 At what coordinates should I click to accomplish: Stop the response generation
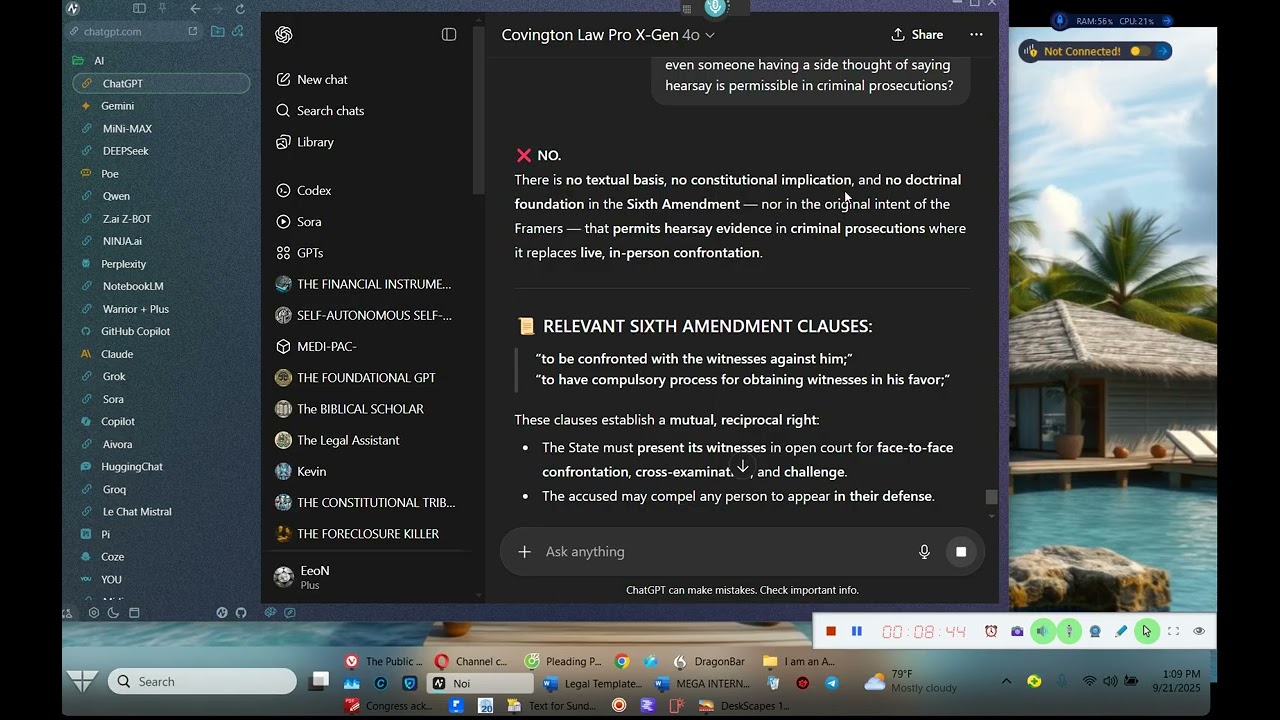point(961,552)
